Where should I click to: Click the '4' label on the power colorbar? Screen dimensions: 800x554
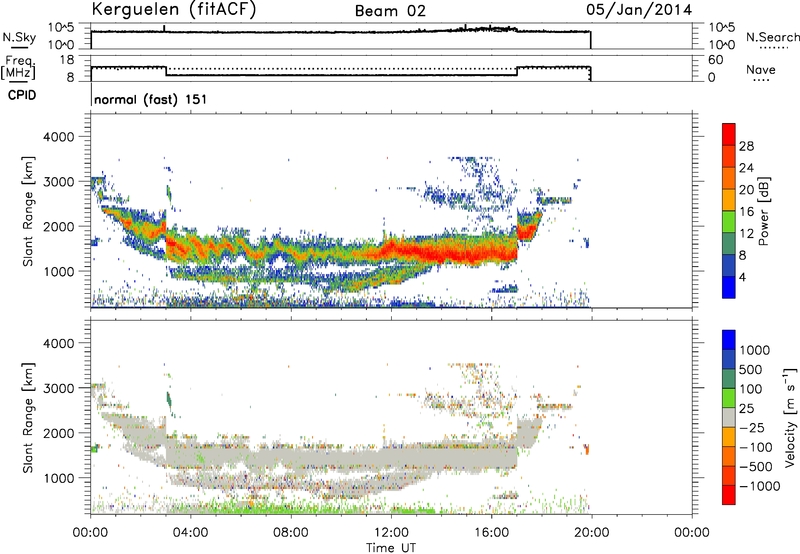(742, 277)
